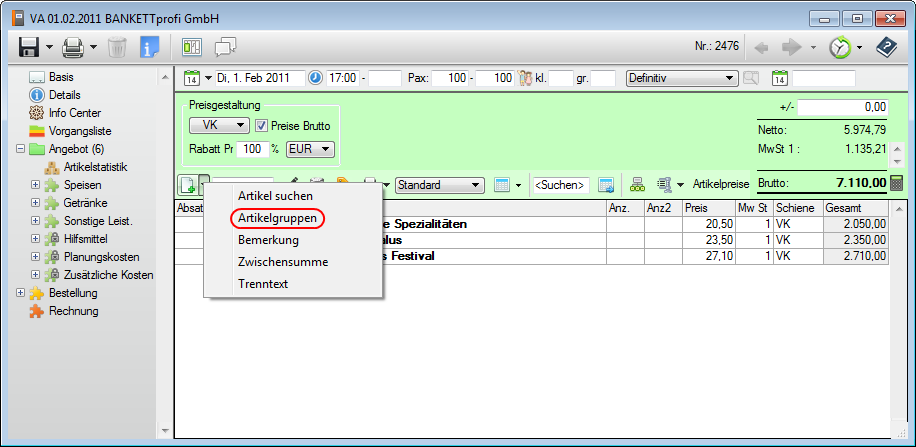Collapse the Angebot (6) tree node
The width and height of the screenshot is (916, 447).
(21, 149)
